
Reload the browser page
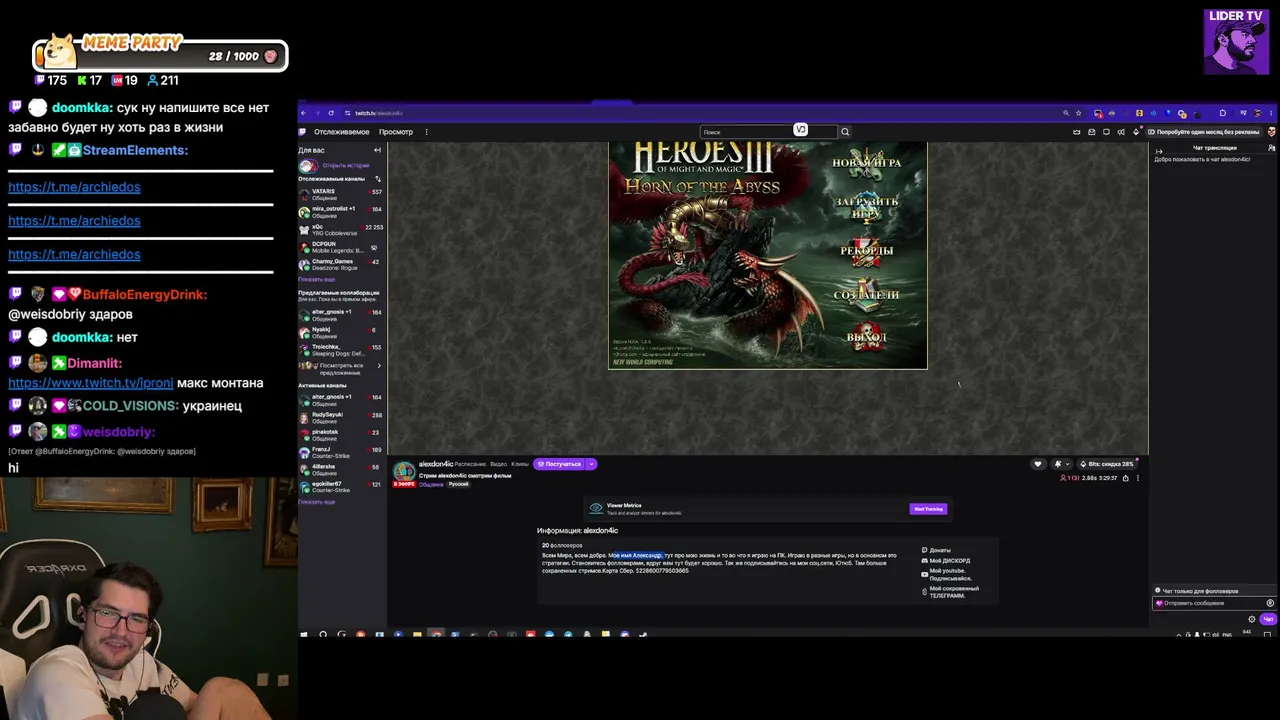[x=331, y=113]
